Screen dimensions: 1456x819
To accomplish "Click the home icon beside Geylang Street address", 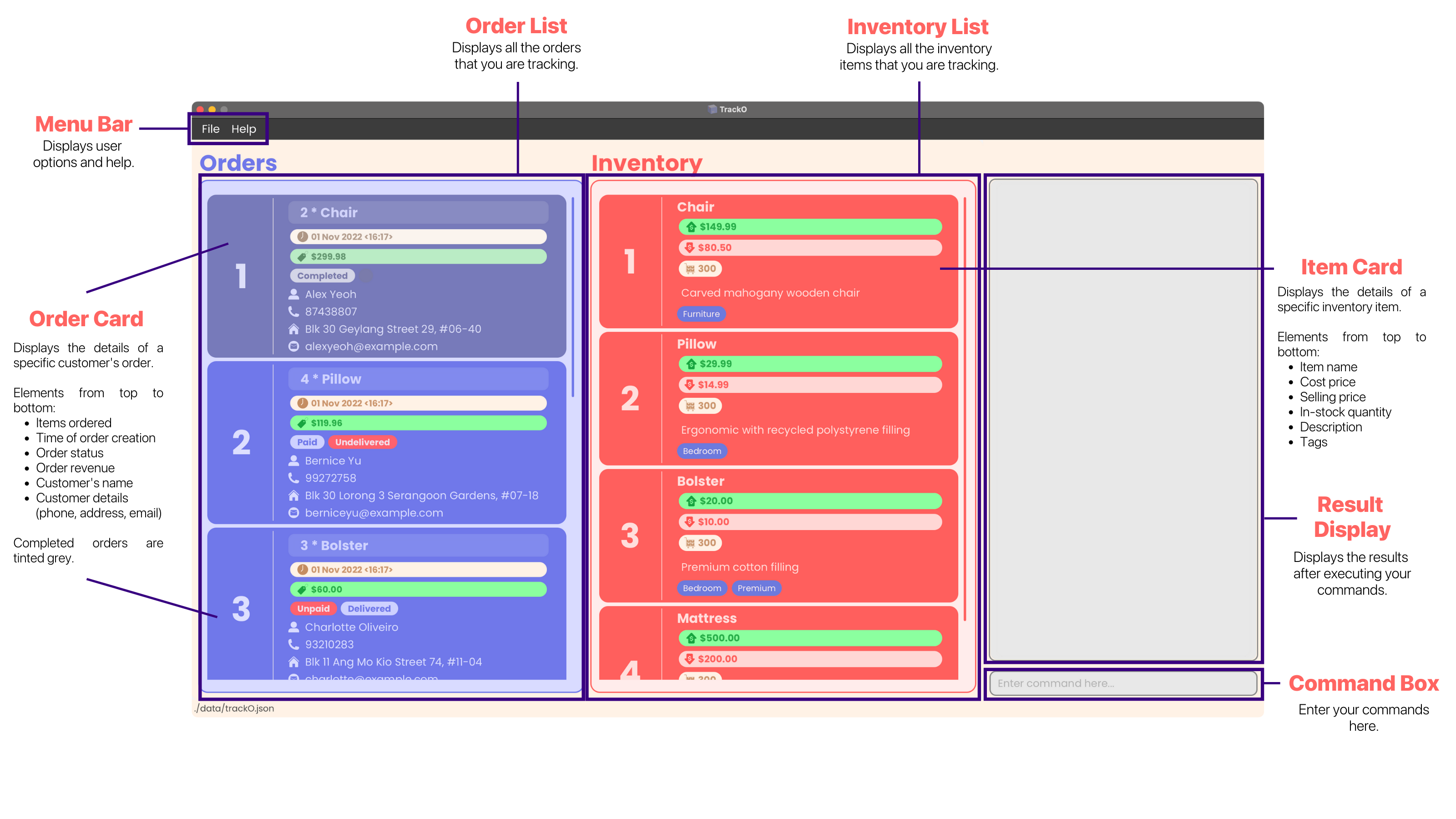I will 294,329.
